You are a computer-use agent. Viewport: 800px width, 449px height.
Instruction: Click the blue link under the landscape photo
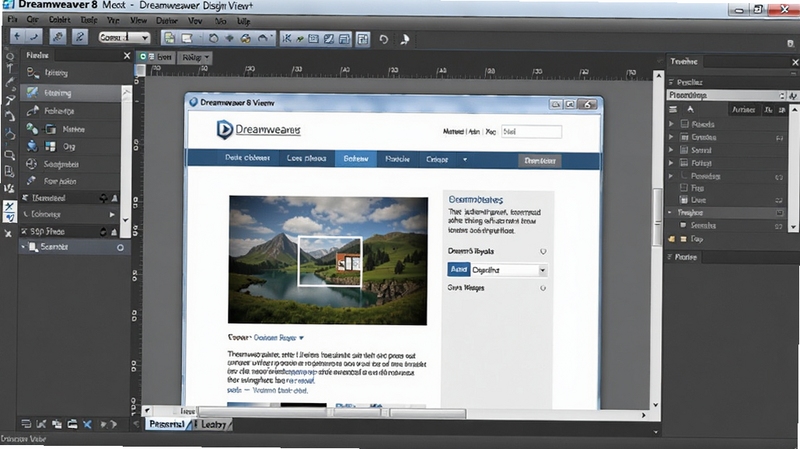pyautogui.click(x=279, y=338)
